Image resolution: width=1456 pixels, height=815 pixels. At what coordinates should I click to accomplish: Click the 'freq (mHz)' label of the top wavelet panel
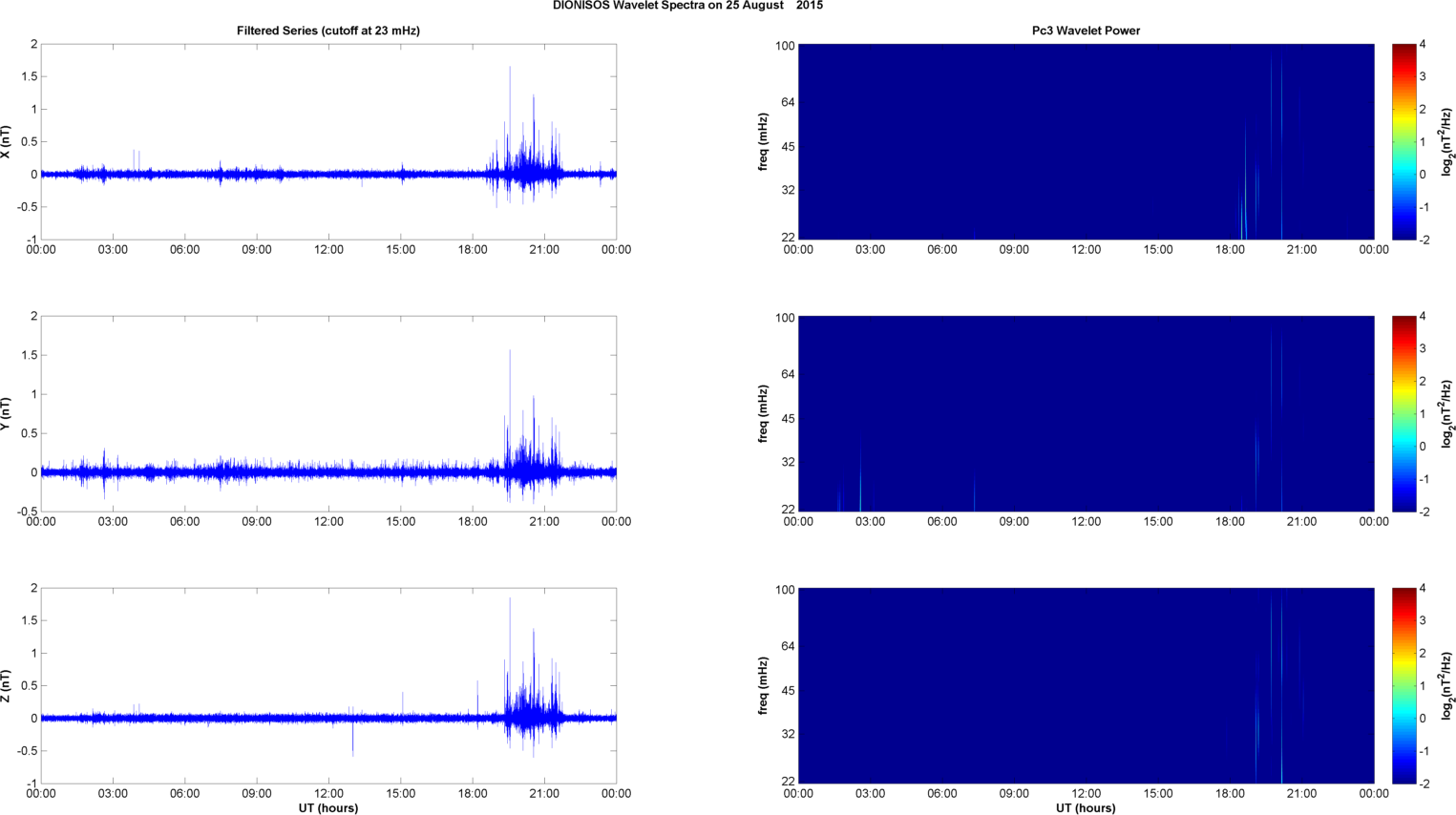pos(764,142)
